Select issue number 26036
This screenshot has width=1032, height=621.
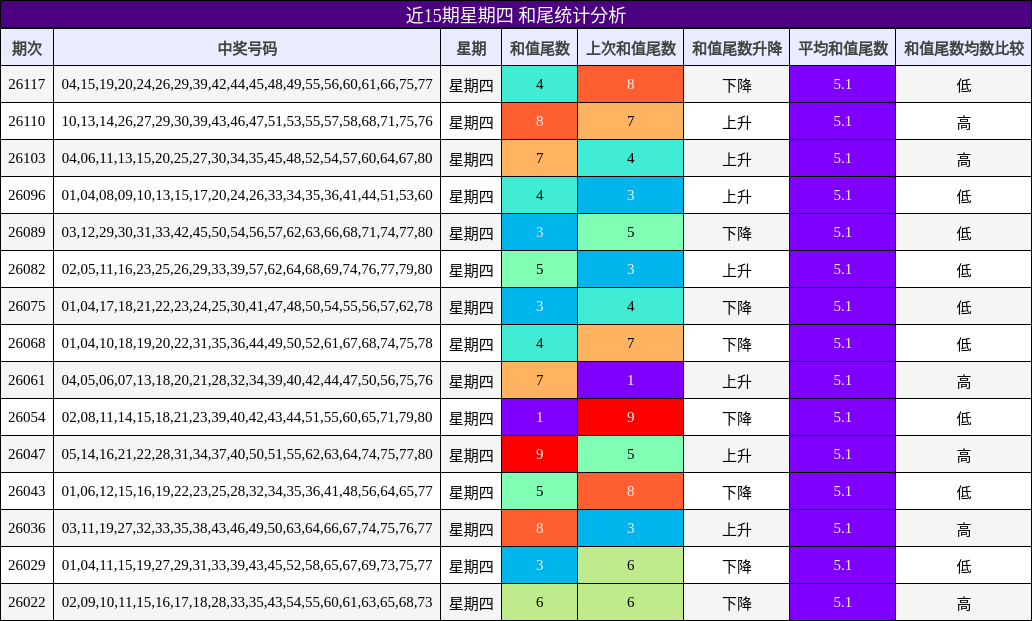pyautogui.click(x=27, y=528)
